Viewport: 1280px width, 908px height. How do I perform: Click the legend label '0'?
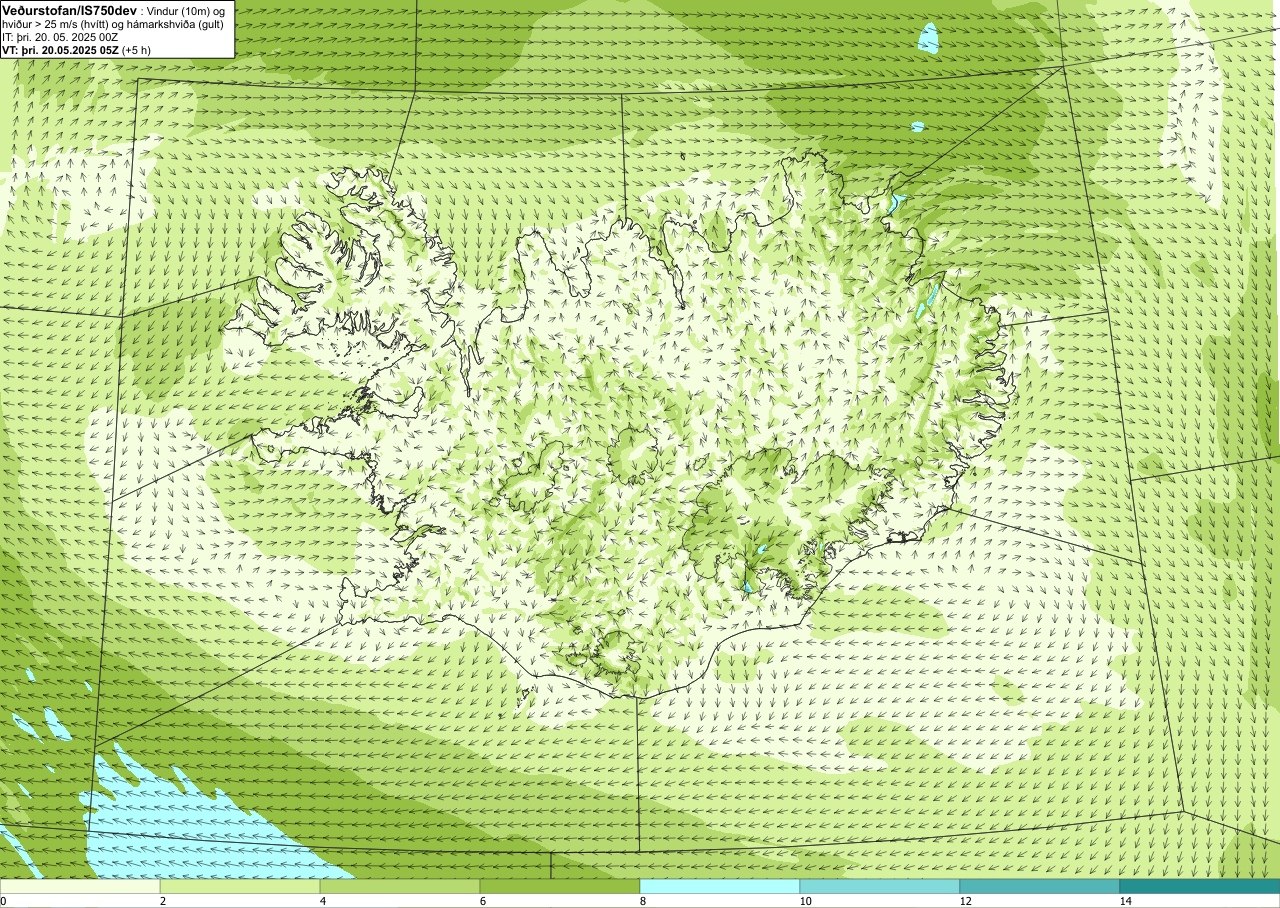click(3, 901)
